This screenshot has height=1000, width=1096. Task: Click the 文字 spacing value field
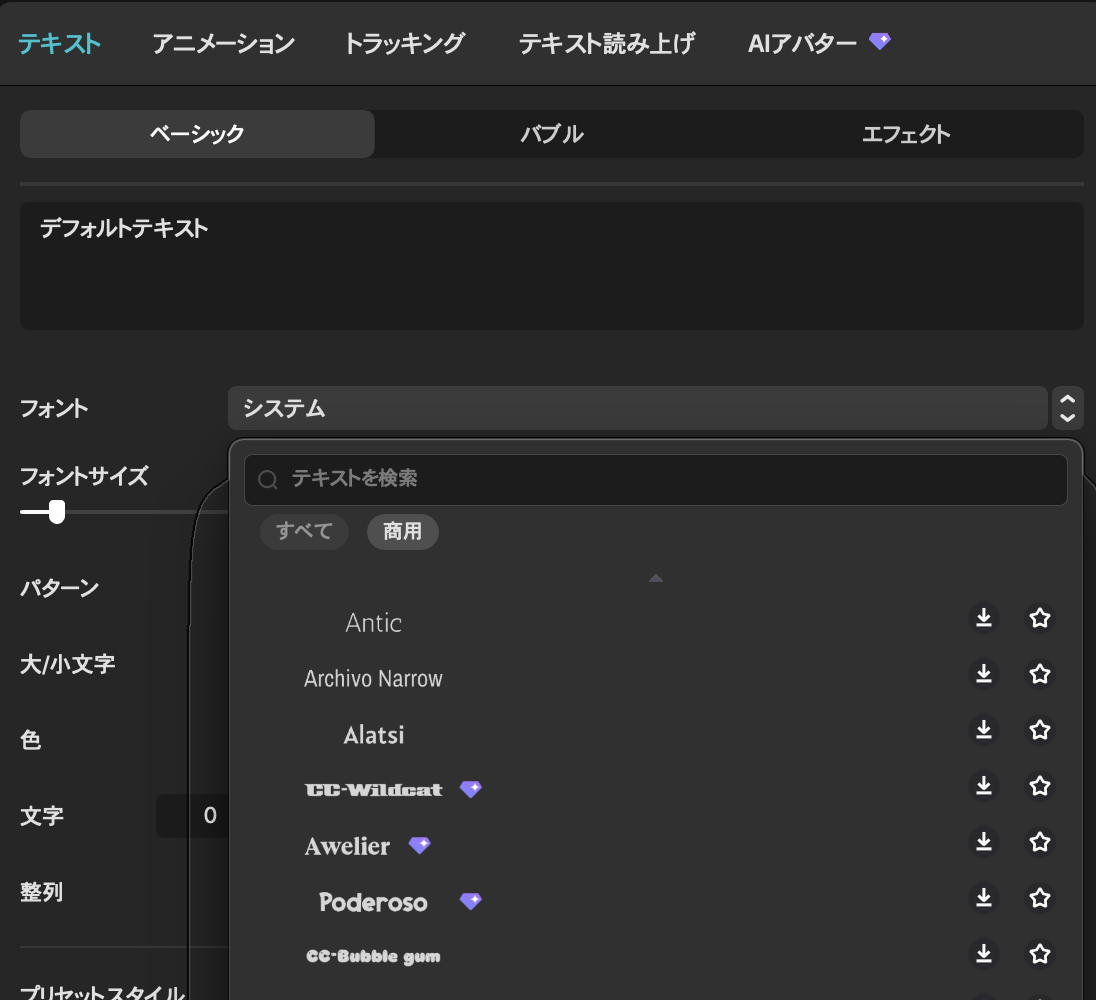coord(192,816)
